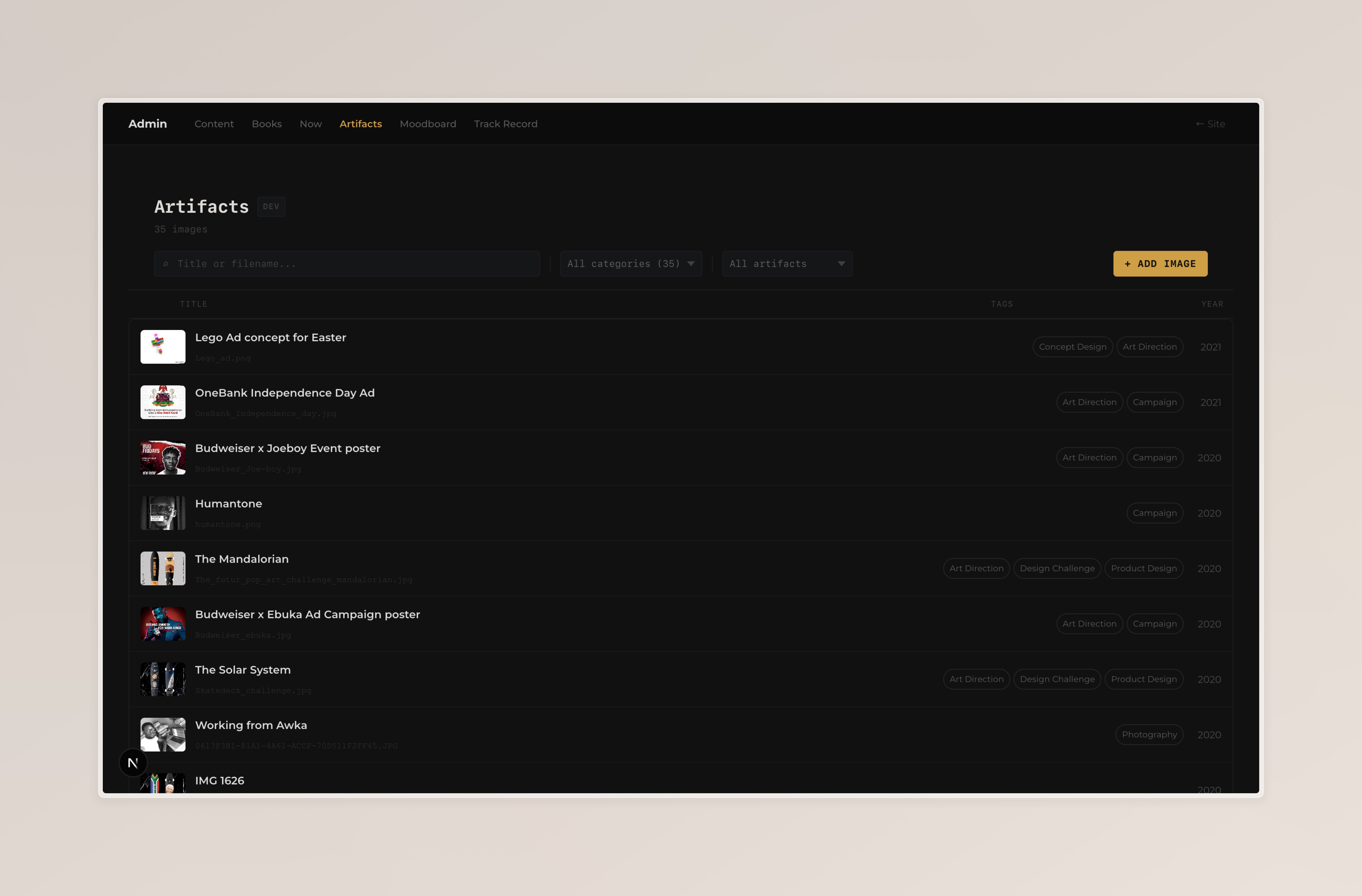This screenshot has height=896, width=1362.
Task: Click the search magnifier icon
Action: tap(166, 264)
